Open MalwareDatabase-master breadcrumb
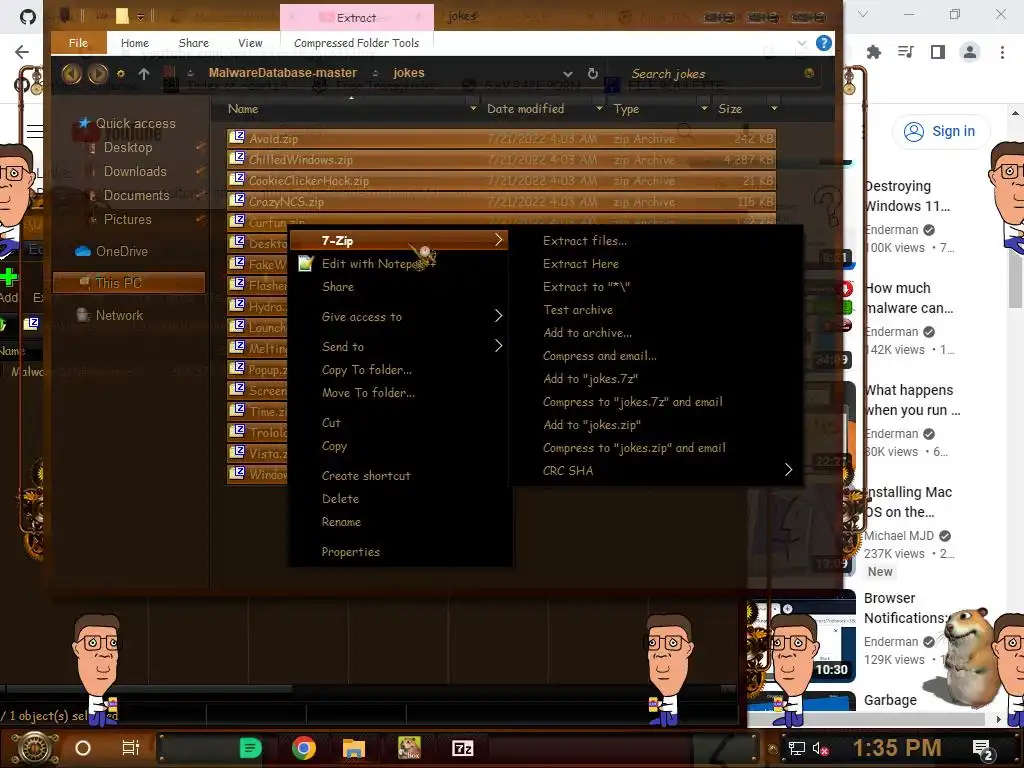 coord(283,73)
